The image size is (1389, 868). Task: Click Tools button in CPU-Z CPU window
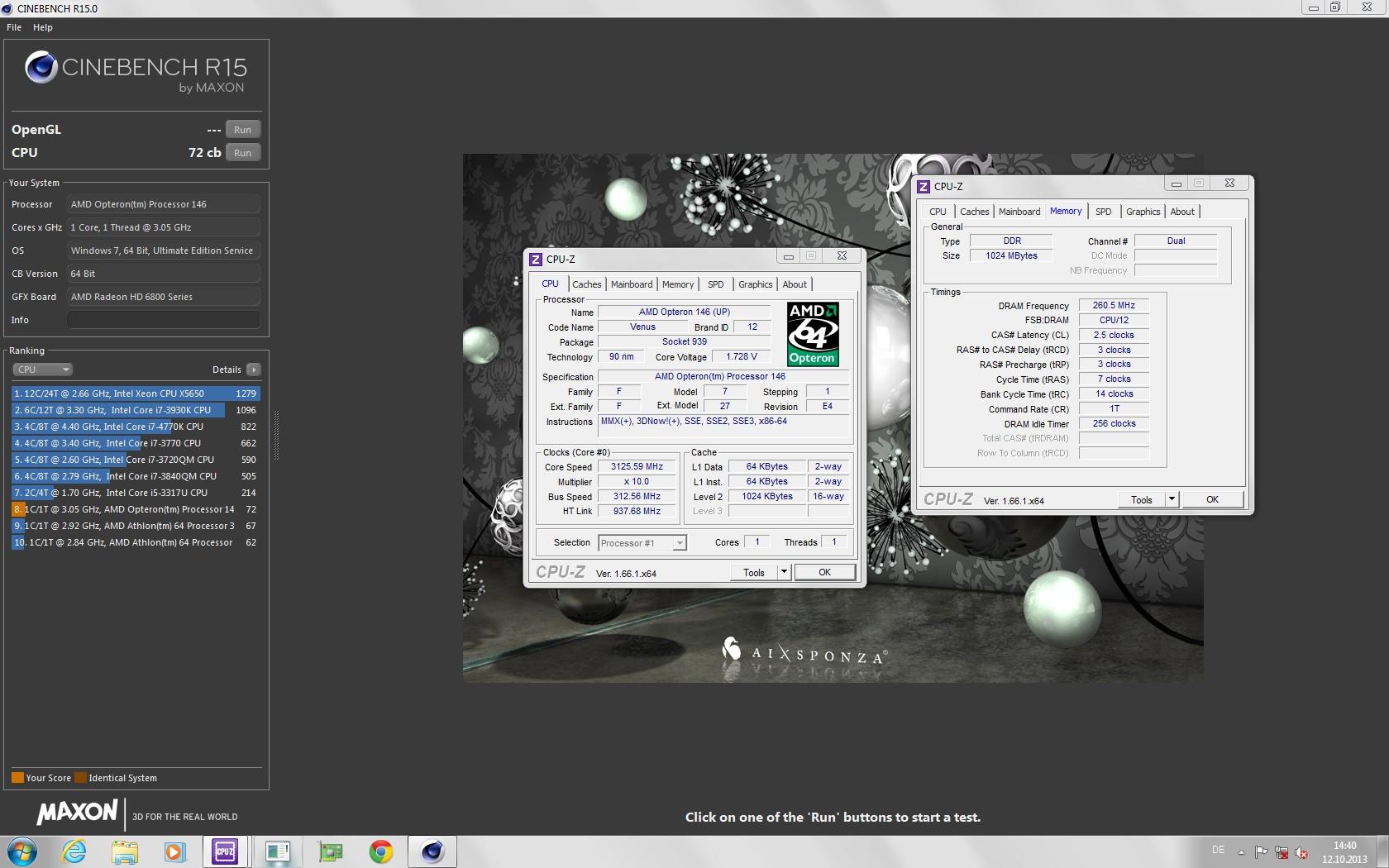pos(754,572)
